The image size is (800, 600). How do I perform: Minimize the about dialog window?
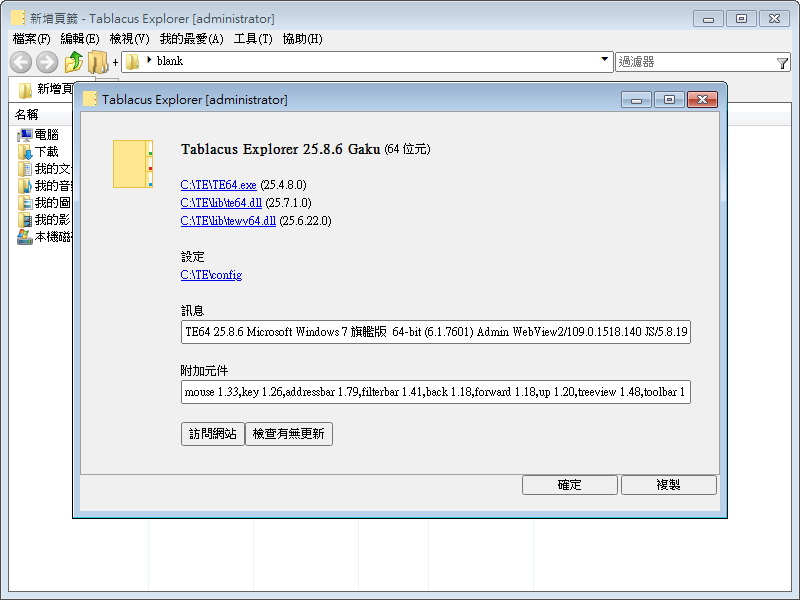(636, 99)
